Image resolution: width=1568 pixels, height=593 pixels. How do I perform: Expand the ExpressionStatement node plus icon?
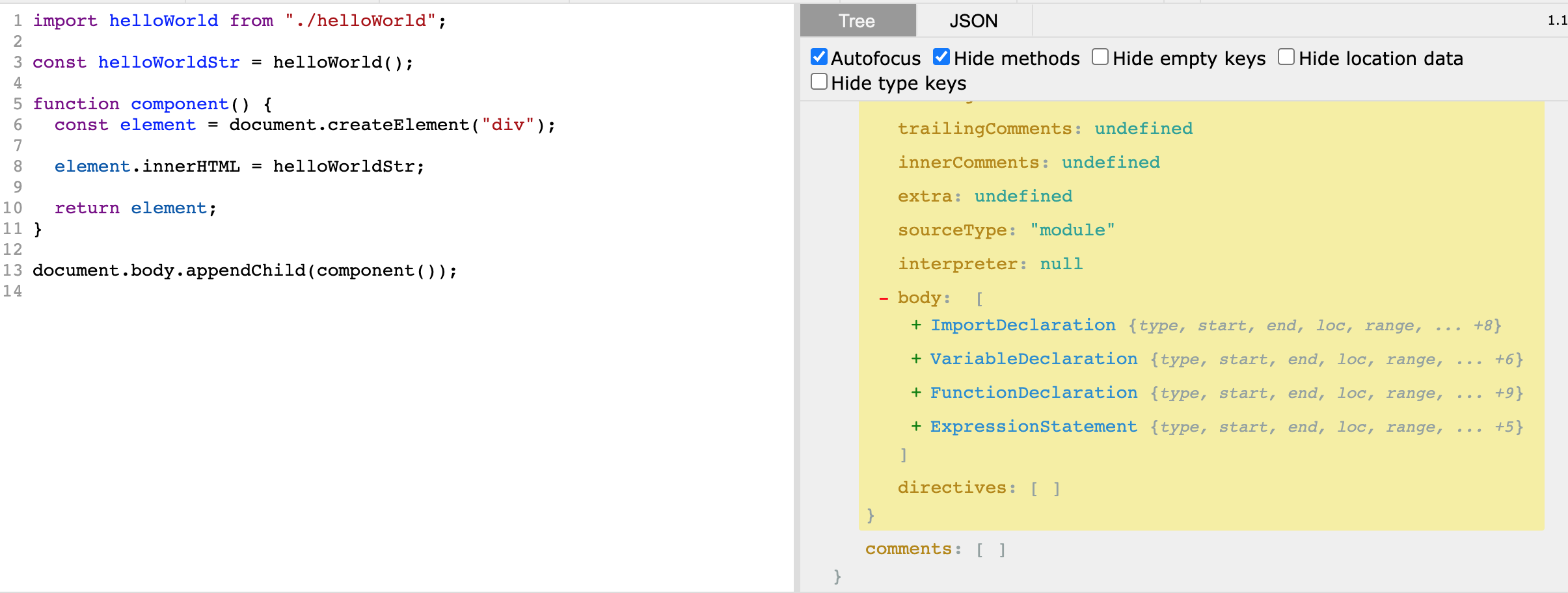point(916,427)
